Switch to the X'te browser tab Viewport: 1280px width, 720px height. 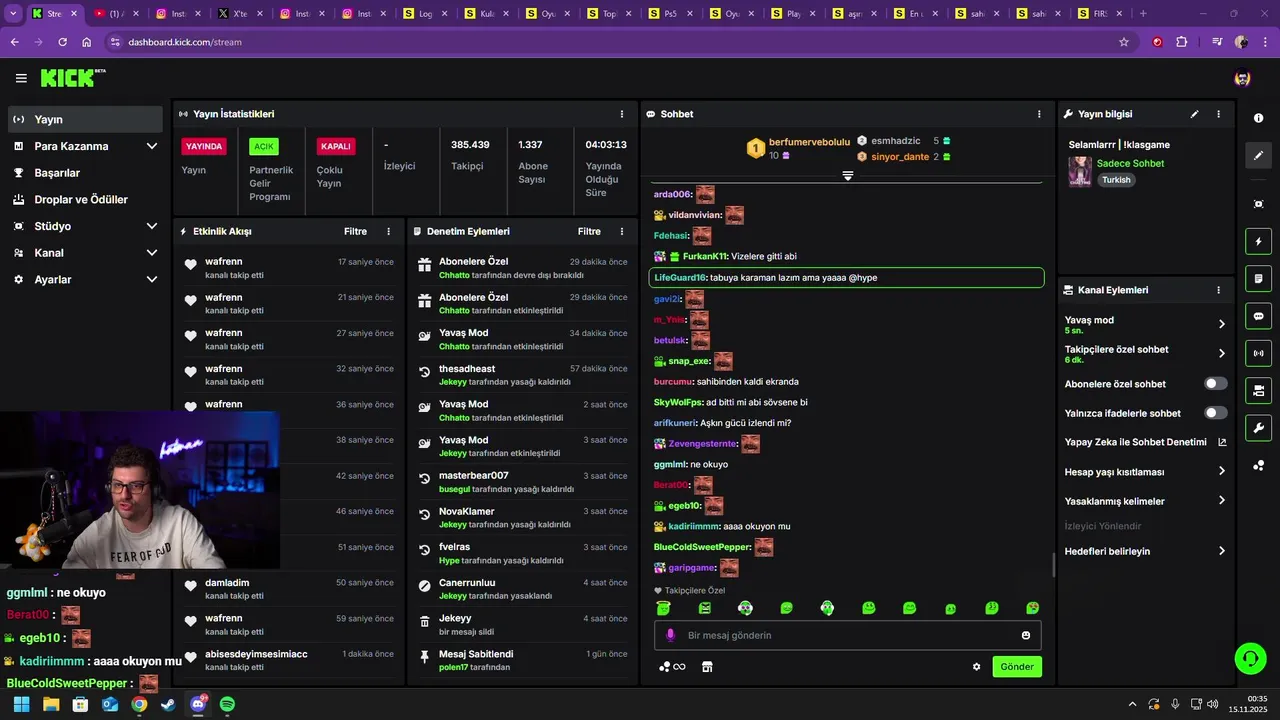(241, 14)
